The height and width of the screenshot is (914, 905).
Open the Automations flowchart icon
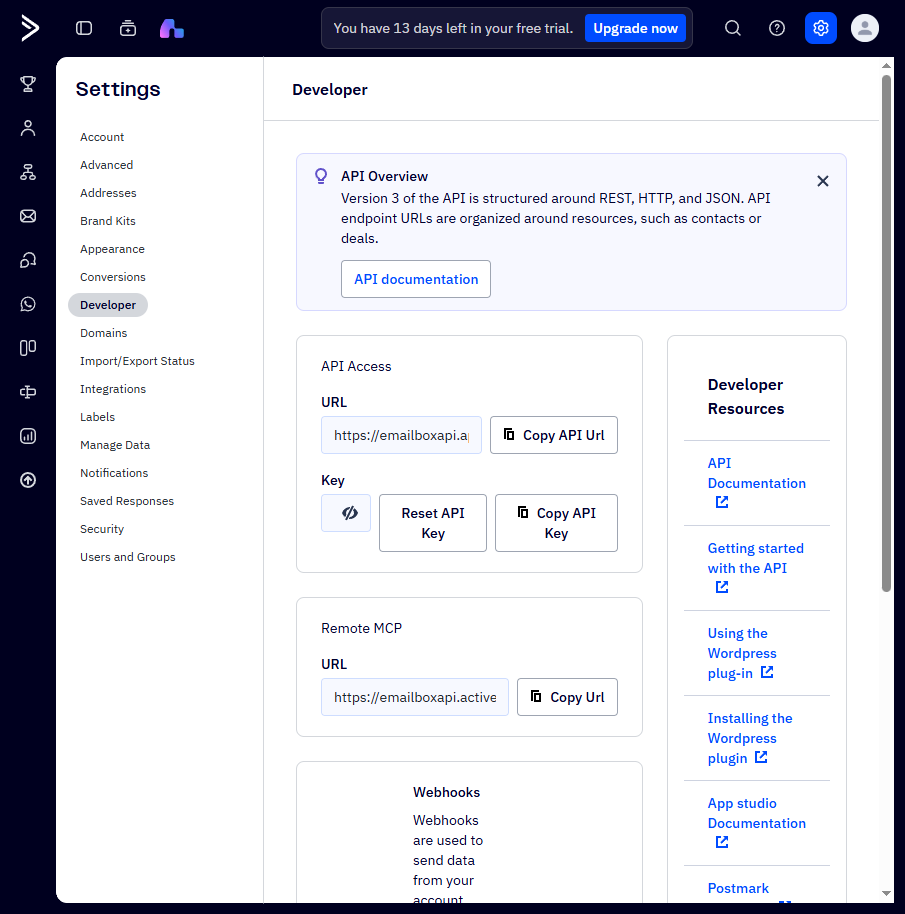point(28,172)
